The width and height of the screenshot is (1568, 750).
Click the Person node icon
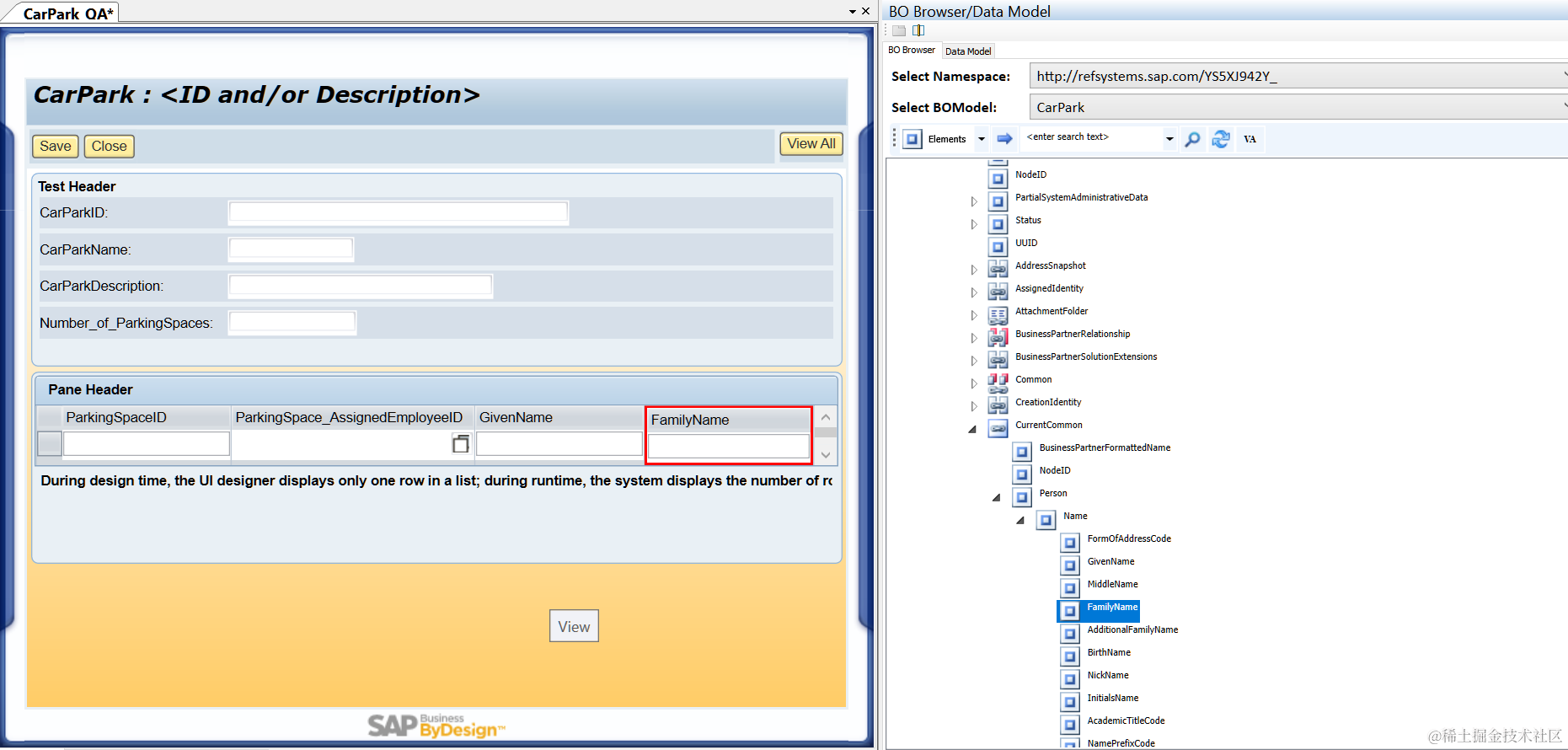click(x=1022, y=497)
